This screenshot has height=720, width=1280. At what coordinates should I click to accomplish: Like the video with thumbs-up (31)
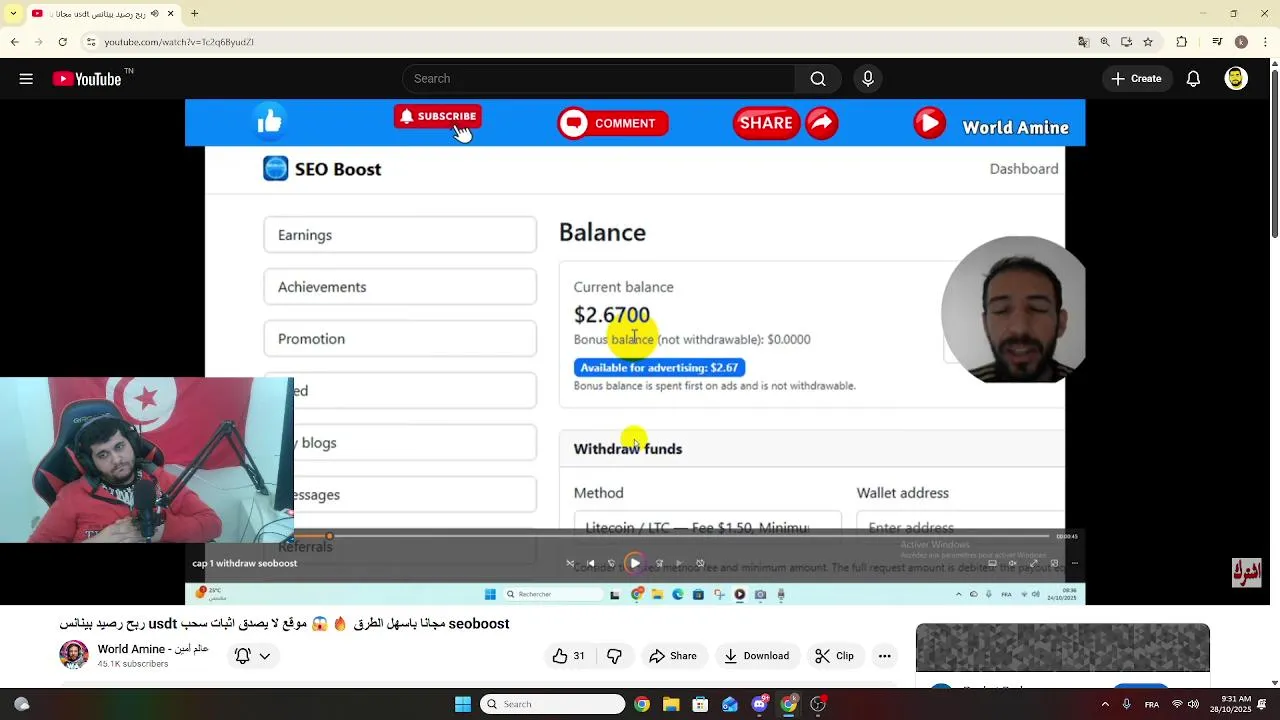click(x=570, y=656)
